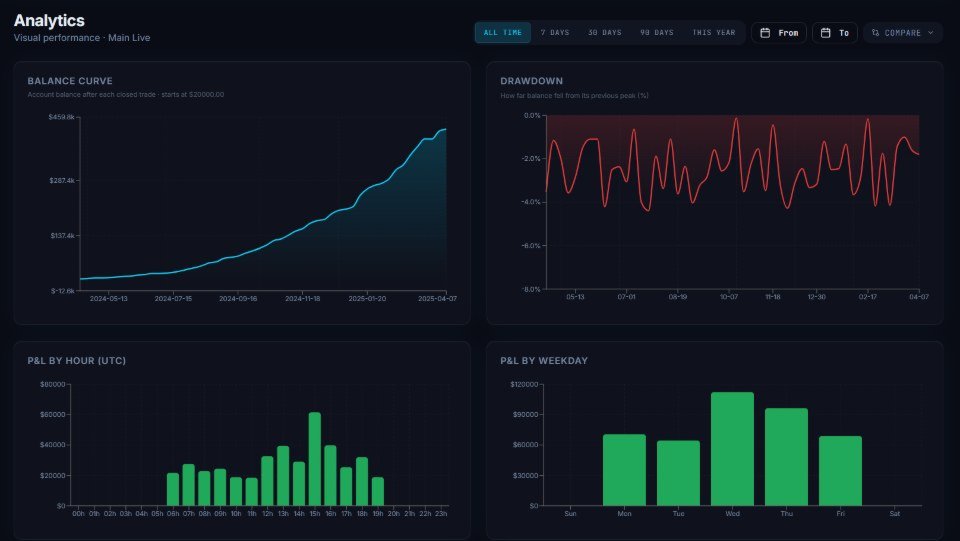Screen dimensions: 960x541
Task: Click the 15h bar in hourly P&L
Action: click(315, 459)
